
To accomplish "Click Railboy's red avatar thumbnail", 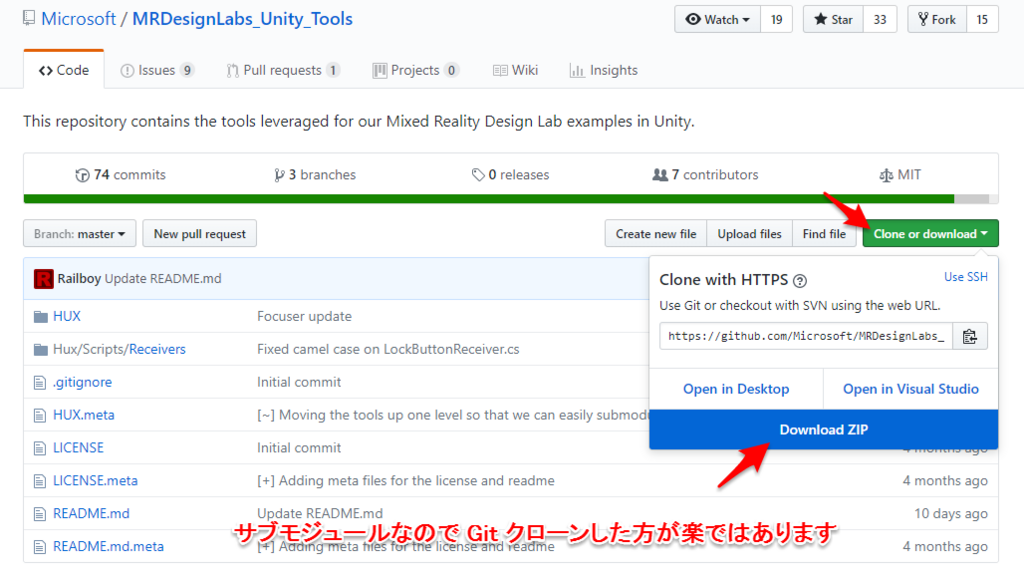I will tap(44, 279).
